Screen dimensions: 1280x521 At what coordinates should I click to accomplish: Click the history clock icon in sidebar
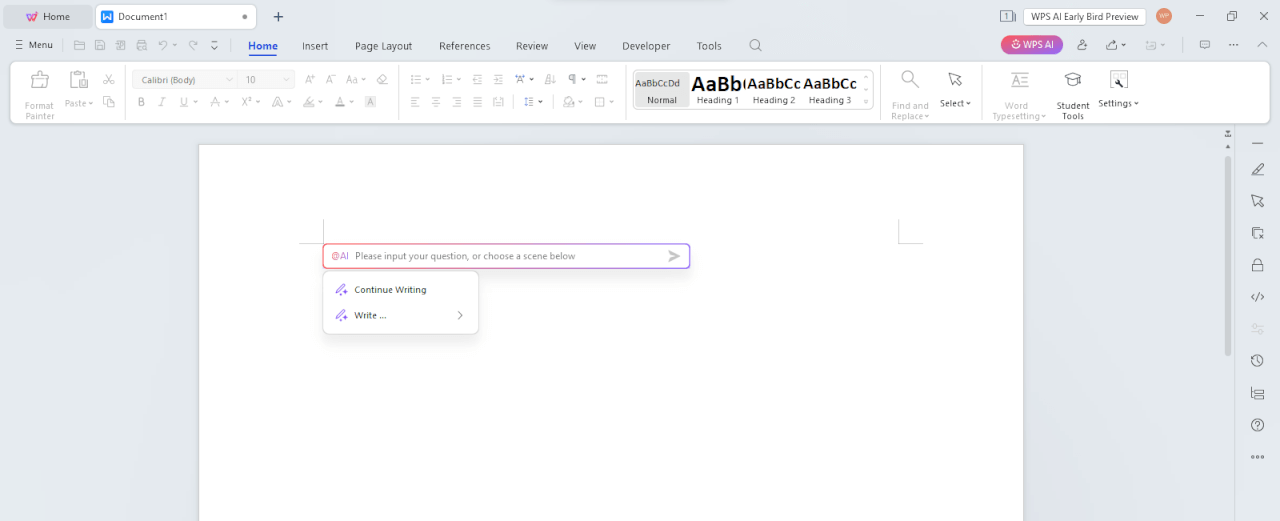(1258, 361)
